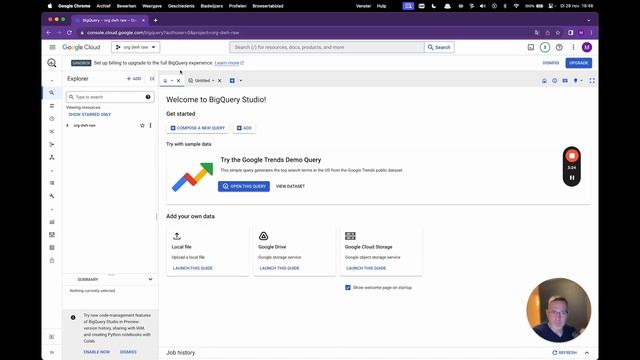Launch the Google Cloud Storage guide
Viewport: 640px width, 360px height.
point(366,268)
